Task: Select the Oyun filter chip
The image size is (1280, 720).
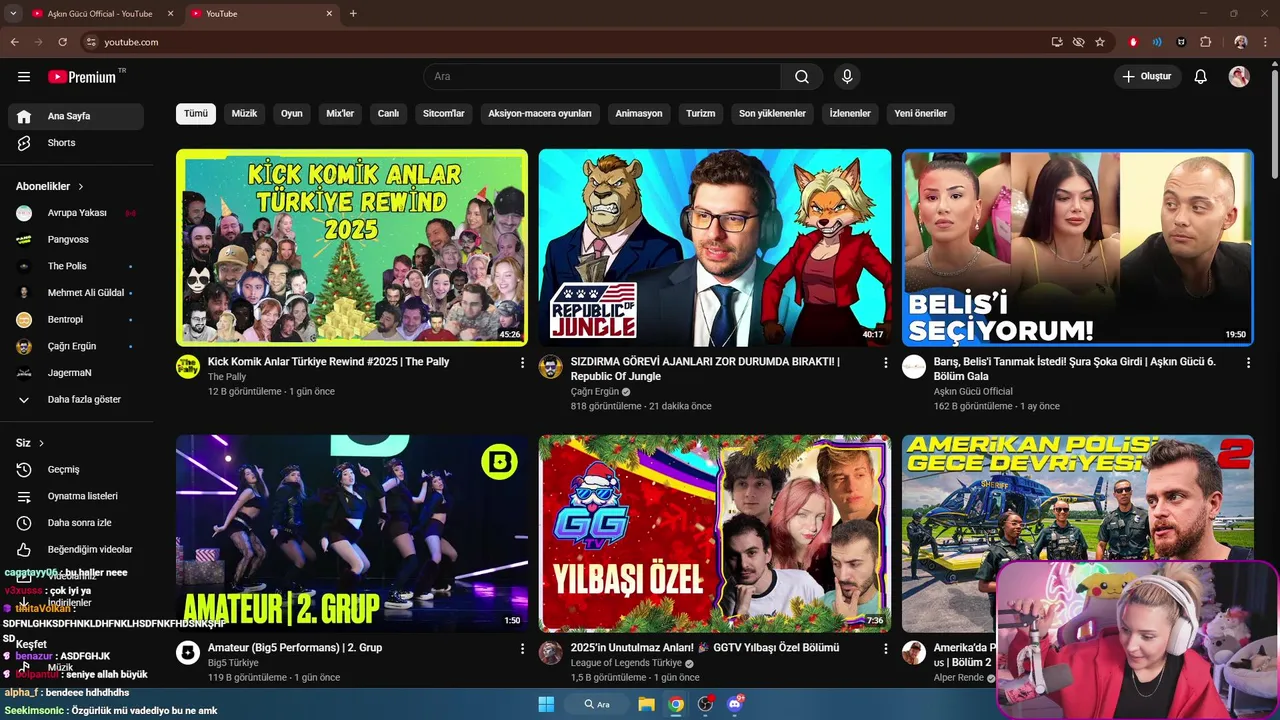Action: coord(292,113)
